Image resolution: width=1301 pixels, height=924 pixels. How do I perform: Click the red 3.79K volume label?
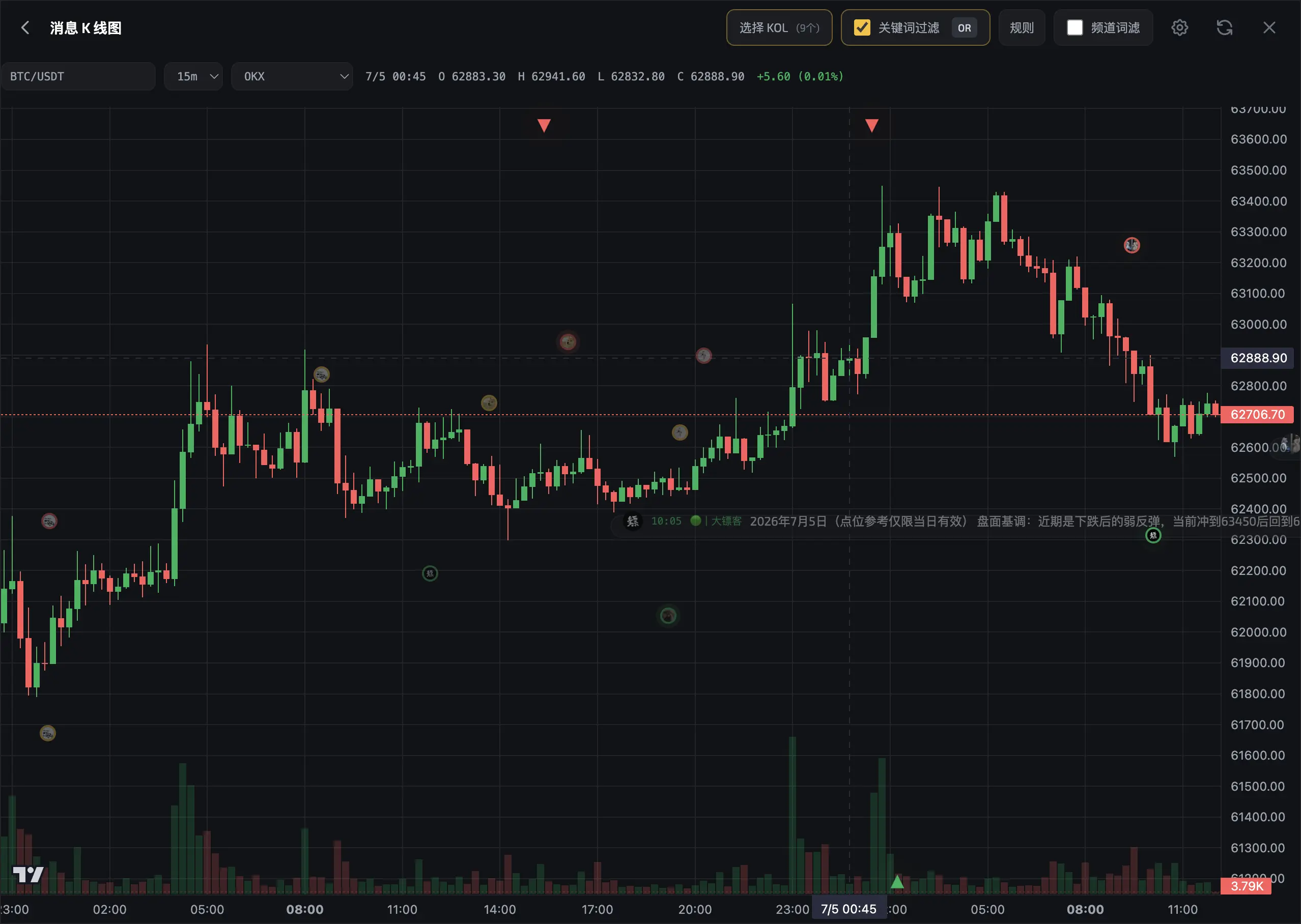(1247, 886)
